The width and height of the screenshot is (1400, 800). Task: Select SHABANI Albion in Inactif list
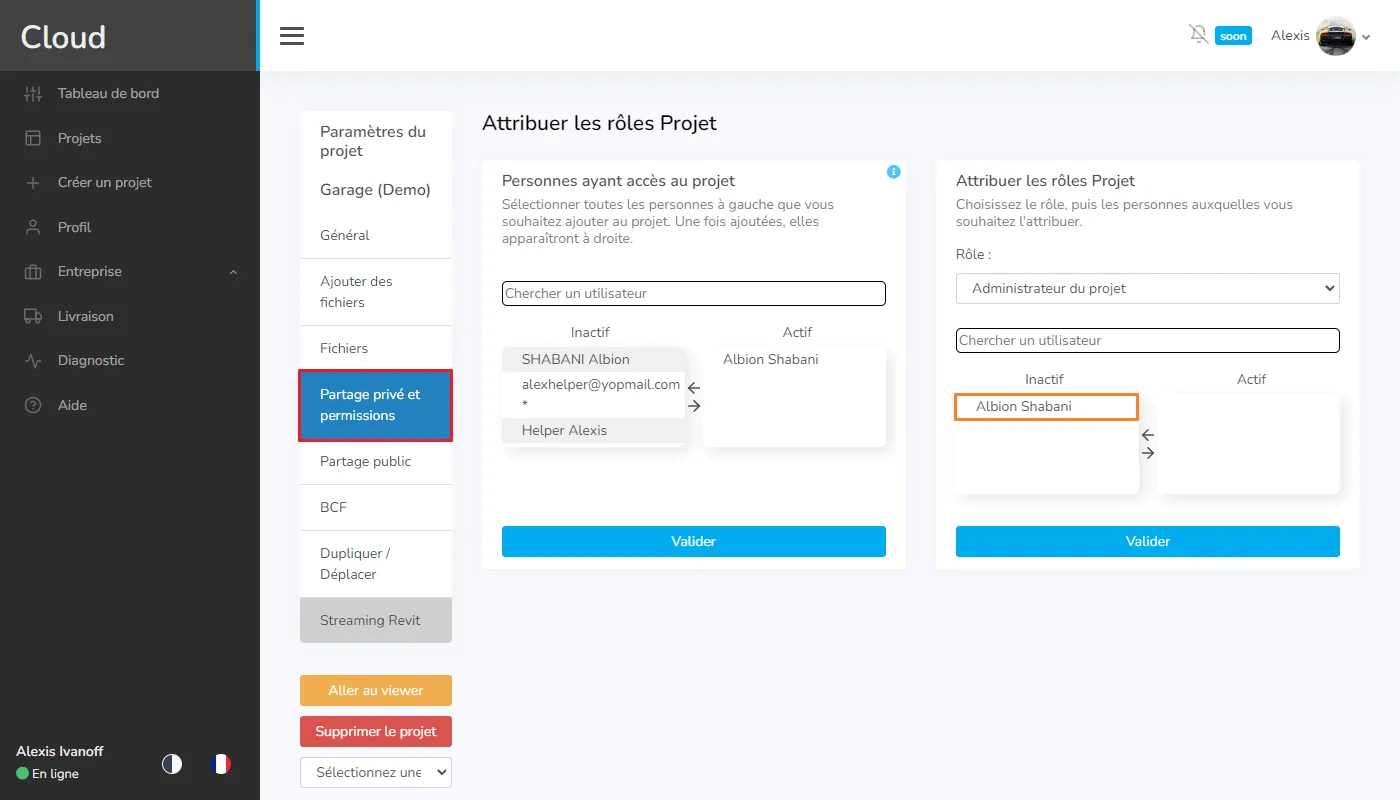594,359
